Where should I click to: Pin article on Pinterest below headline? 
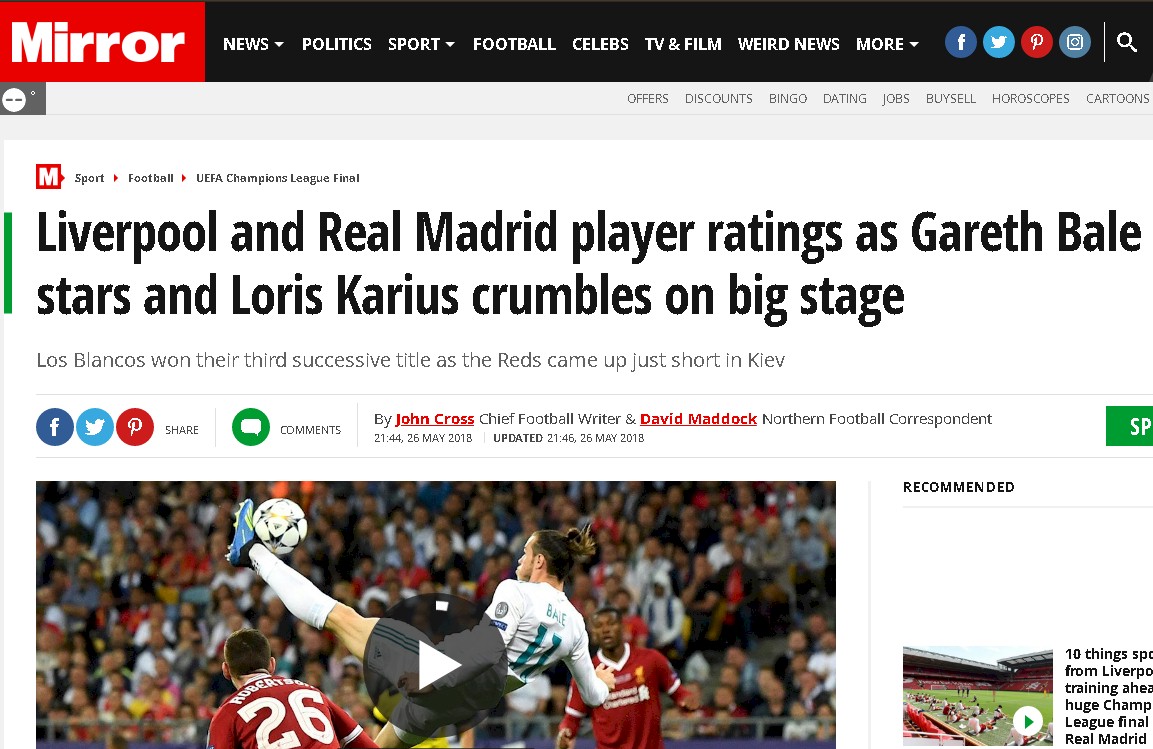click(x=135, y=427)
